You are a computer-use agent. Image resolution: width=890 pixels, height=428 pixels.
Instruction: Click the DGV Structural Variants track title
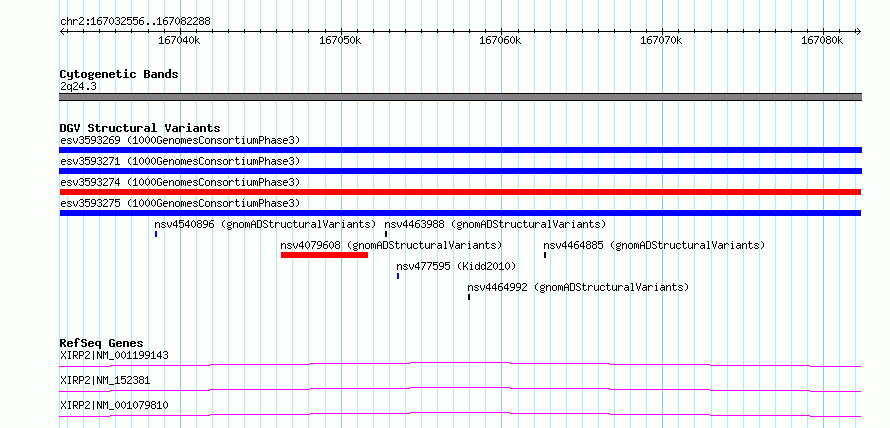140,128
